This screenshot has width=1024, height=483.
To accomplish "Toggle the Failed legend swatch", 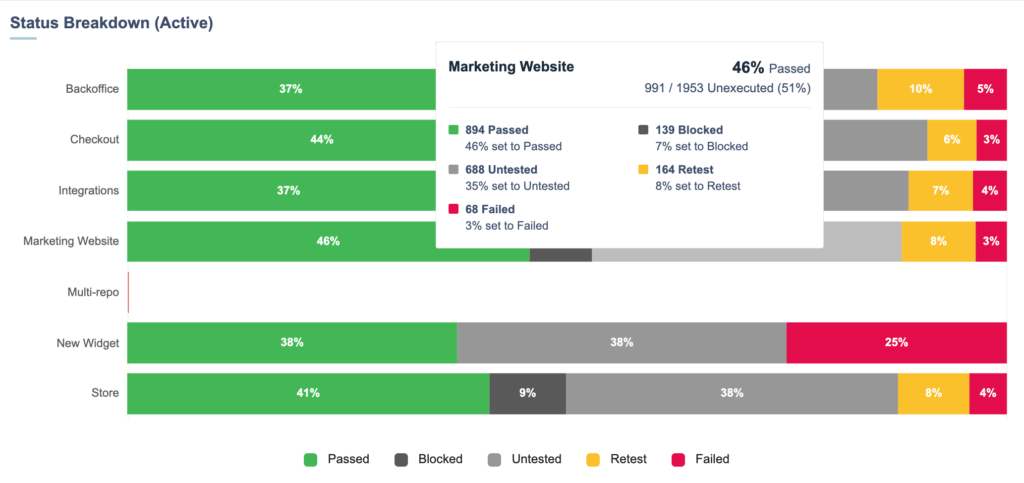I will point(678,460).
